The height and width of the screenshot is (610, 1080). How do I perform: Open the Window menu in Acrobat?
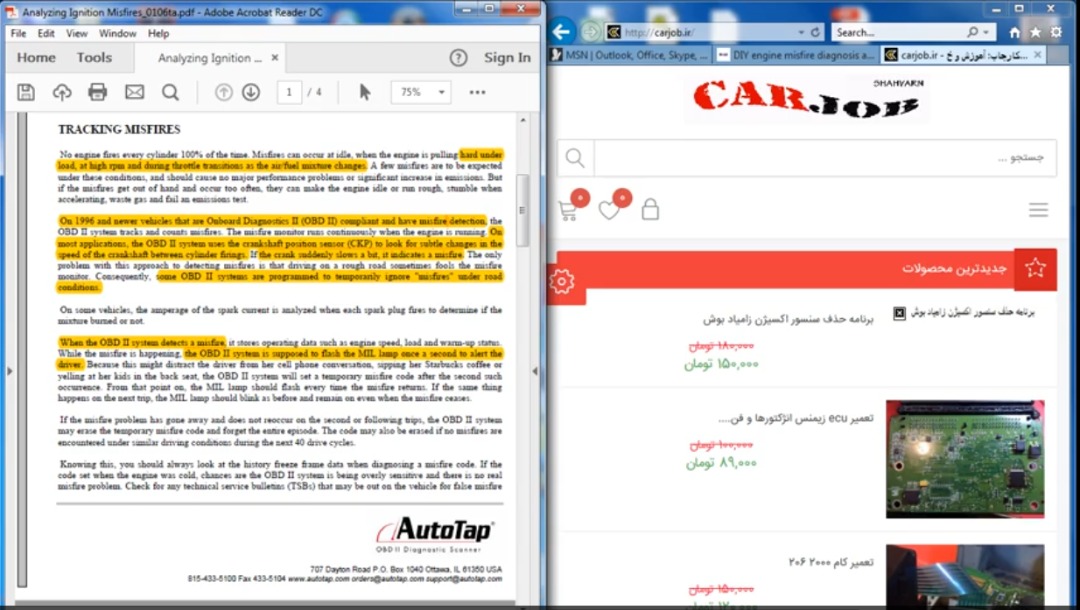point(117,33)
